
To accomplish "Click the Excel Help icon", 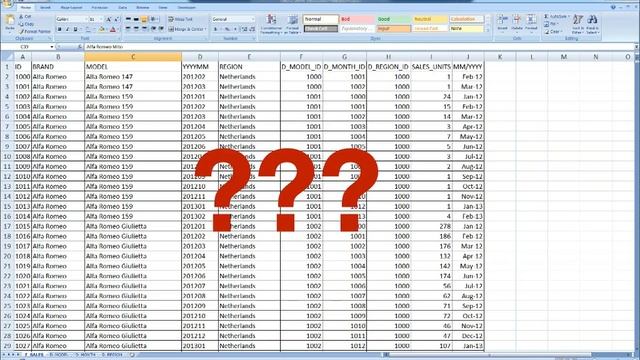I will click(613, 7).
